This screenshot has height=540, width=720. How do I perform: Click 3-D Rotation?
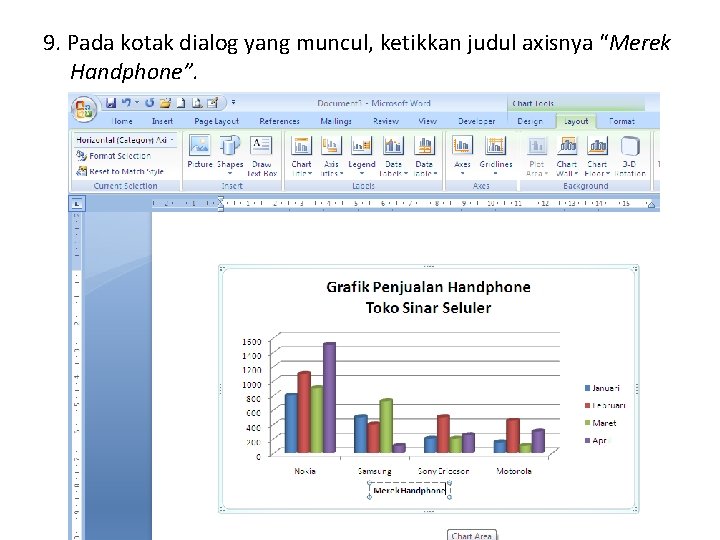point(630,155)
